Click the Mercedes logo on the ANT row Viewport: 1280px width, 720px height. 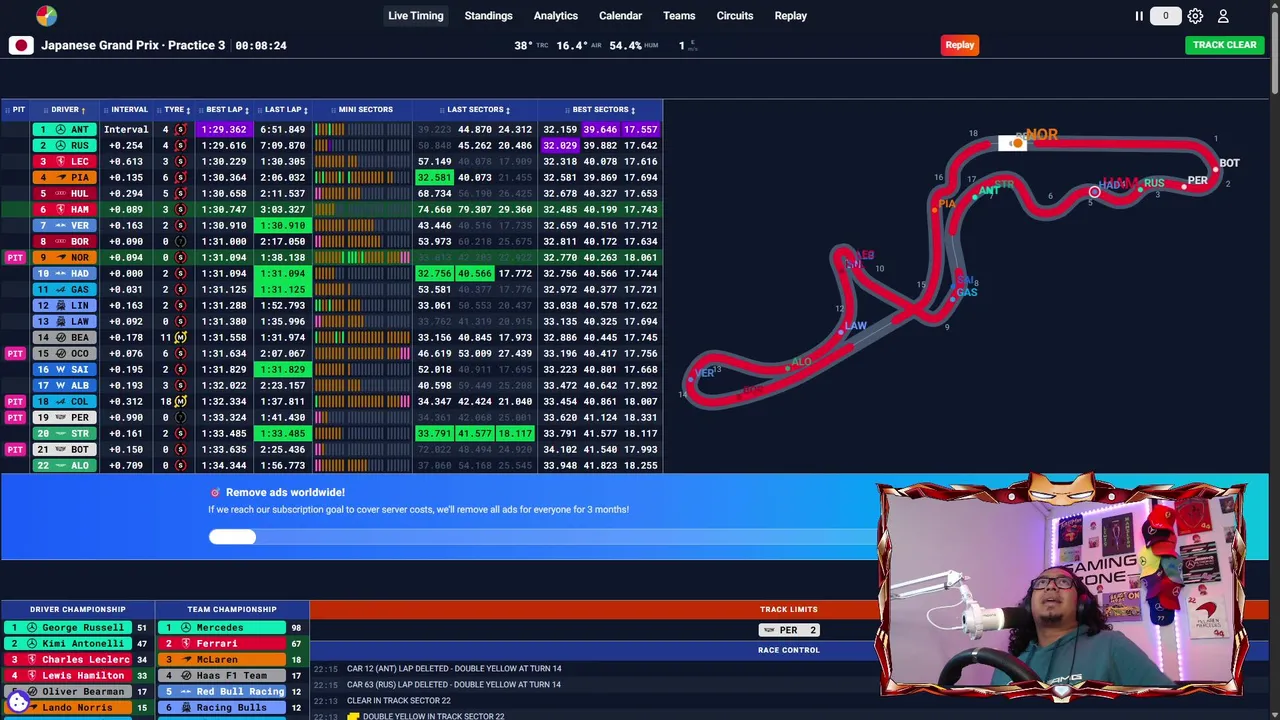click(60, 129)
